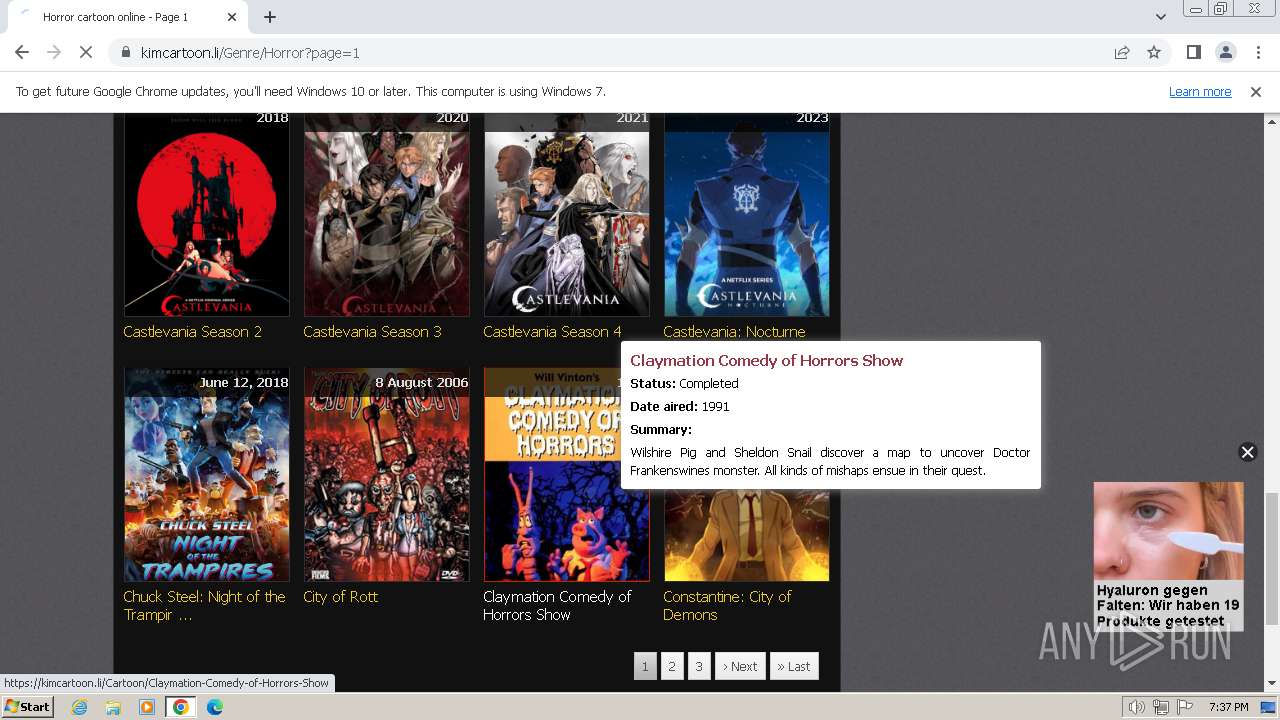Select pagination page 1
This screenshot has width=1280, height=720.
pyautogui.click(x=645, y=666)
